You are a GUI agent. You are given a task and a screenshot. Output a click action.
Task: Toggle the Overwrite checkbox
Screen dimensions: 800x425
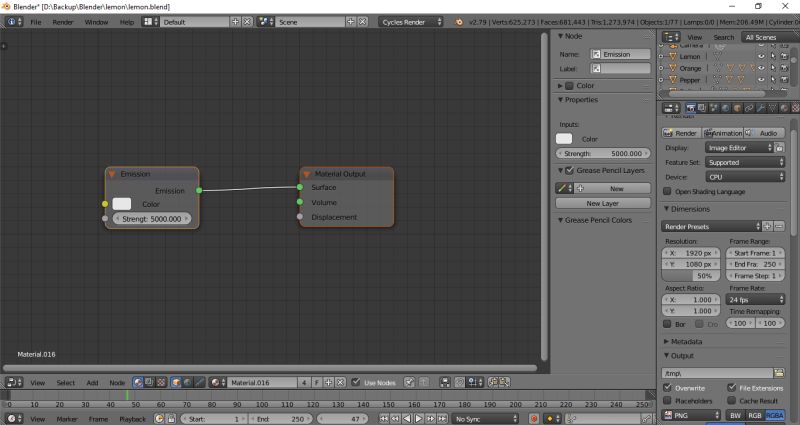[667, 388]
